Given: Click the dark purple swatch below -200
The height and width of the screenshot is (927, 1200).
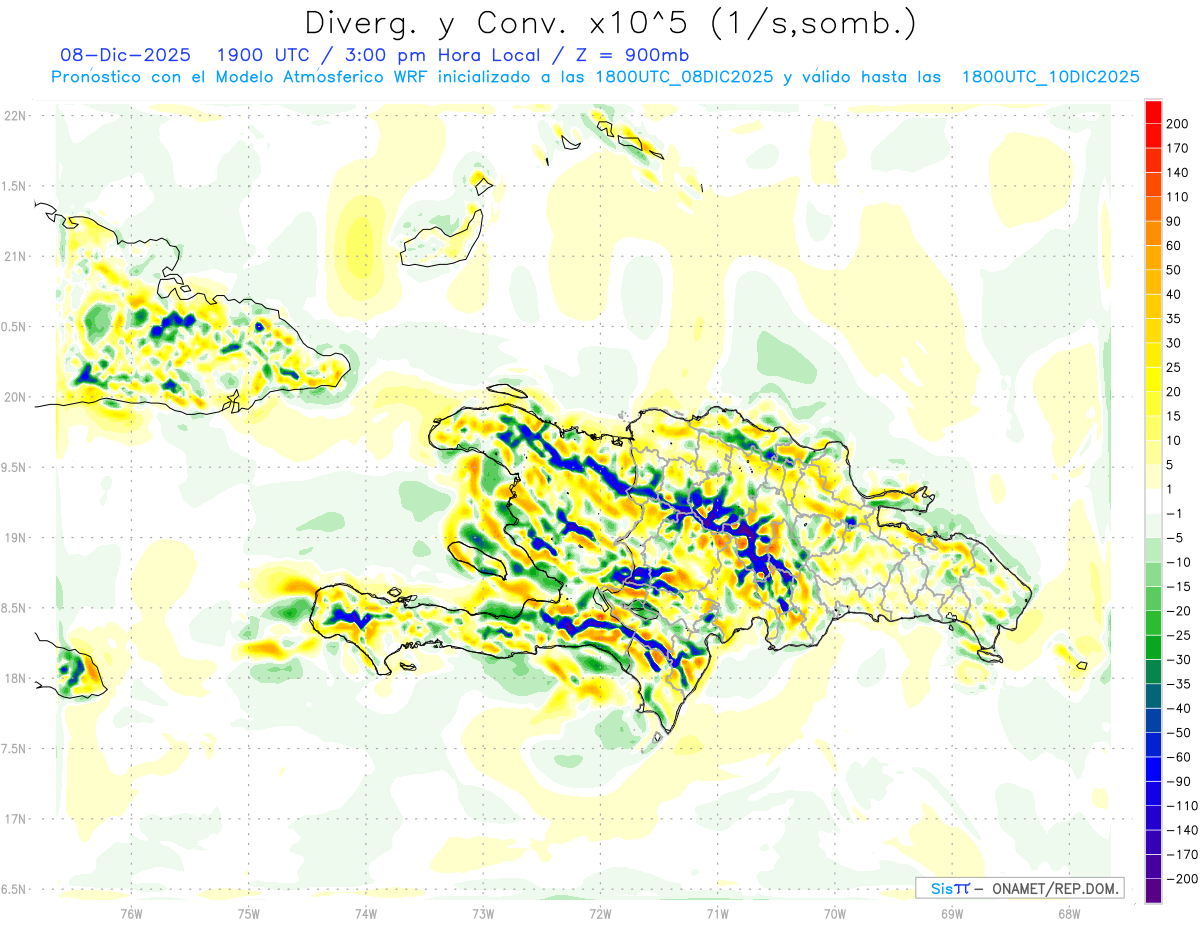Looking at the screenshot, I should coord(1153,891).
